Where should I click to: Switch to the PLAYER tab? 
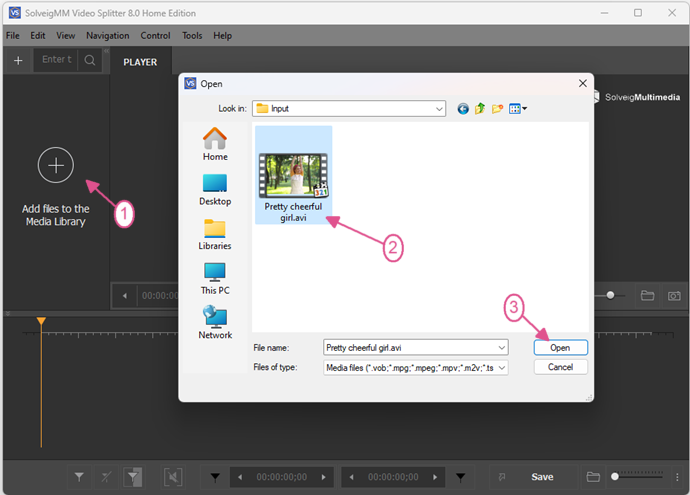click(140, 62)
